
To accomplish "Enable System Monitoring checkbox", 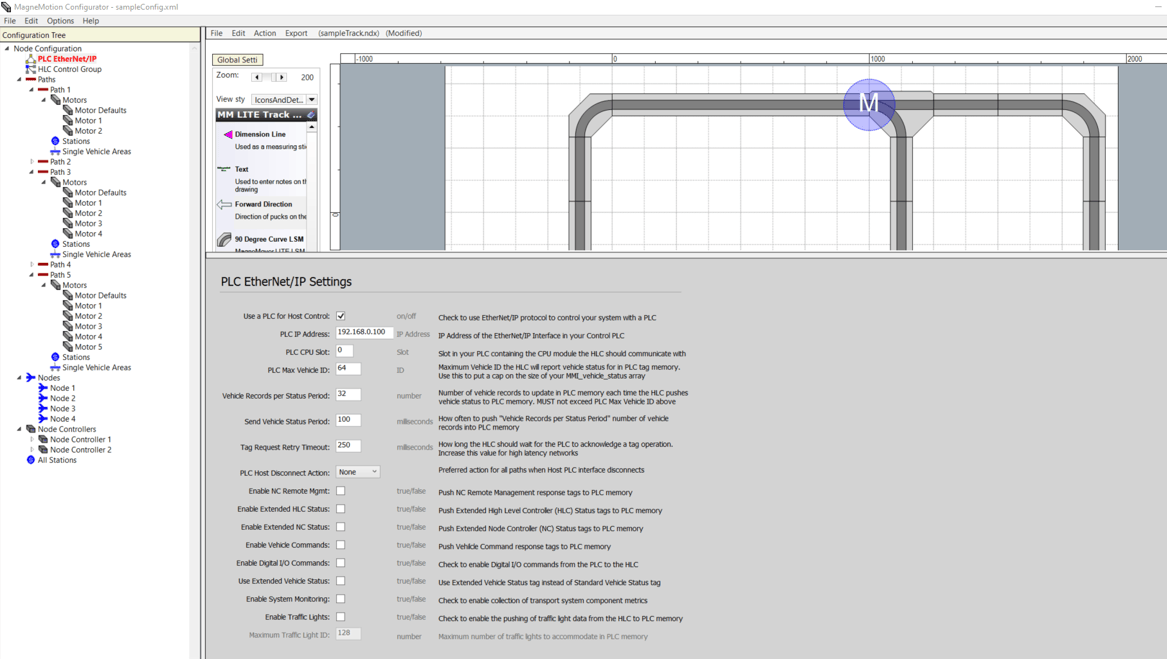I will tap(341, 599).
